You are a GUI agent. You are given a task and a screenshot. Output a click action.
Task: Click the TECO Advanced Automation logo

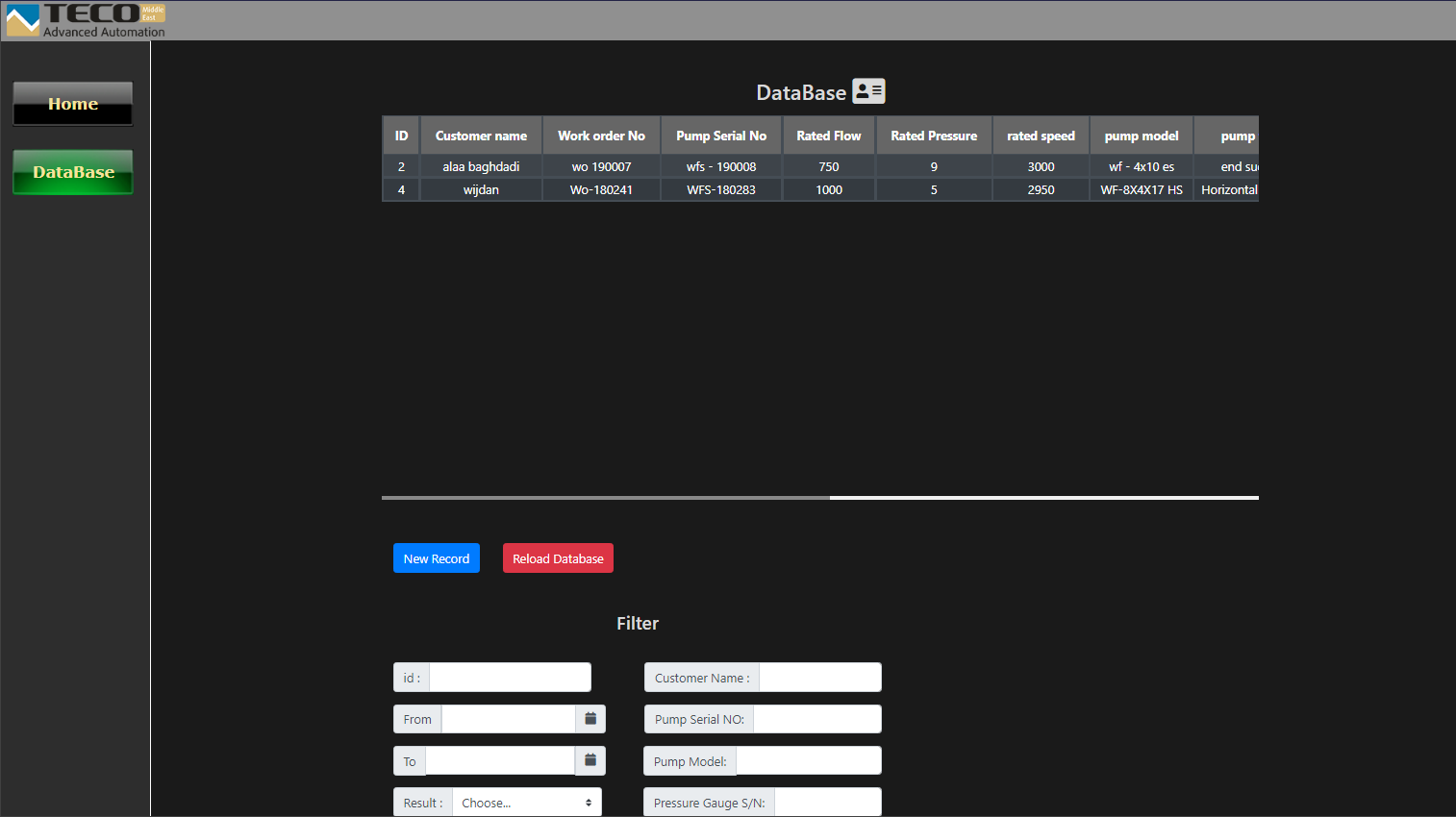87,20
